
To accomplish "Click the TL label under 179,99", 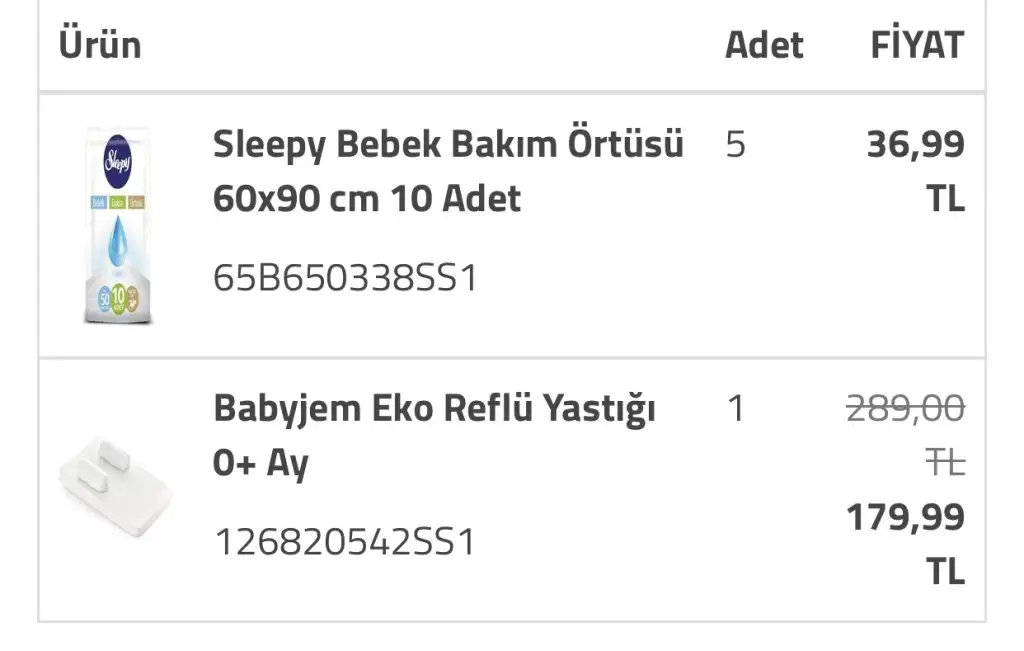I will tap(945, 571).
